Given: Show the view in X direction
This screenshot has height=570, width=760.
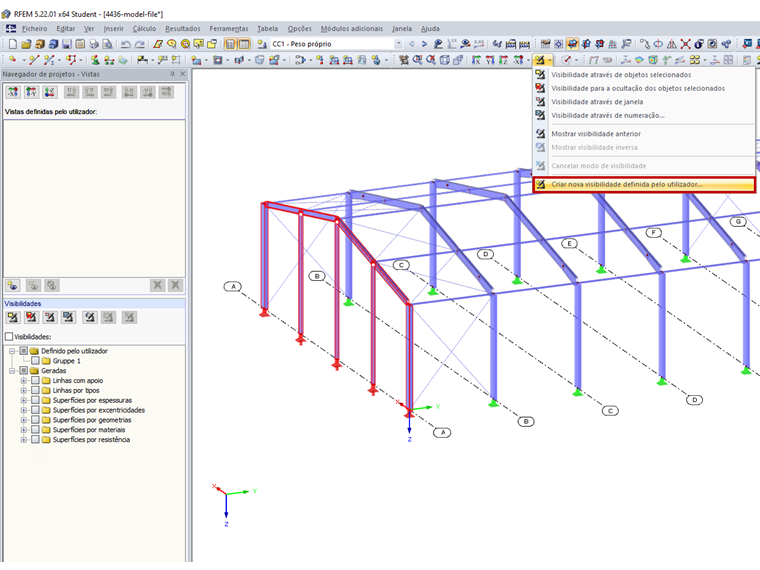Looking at the screenshot, I should (476, 60).
